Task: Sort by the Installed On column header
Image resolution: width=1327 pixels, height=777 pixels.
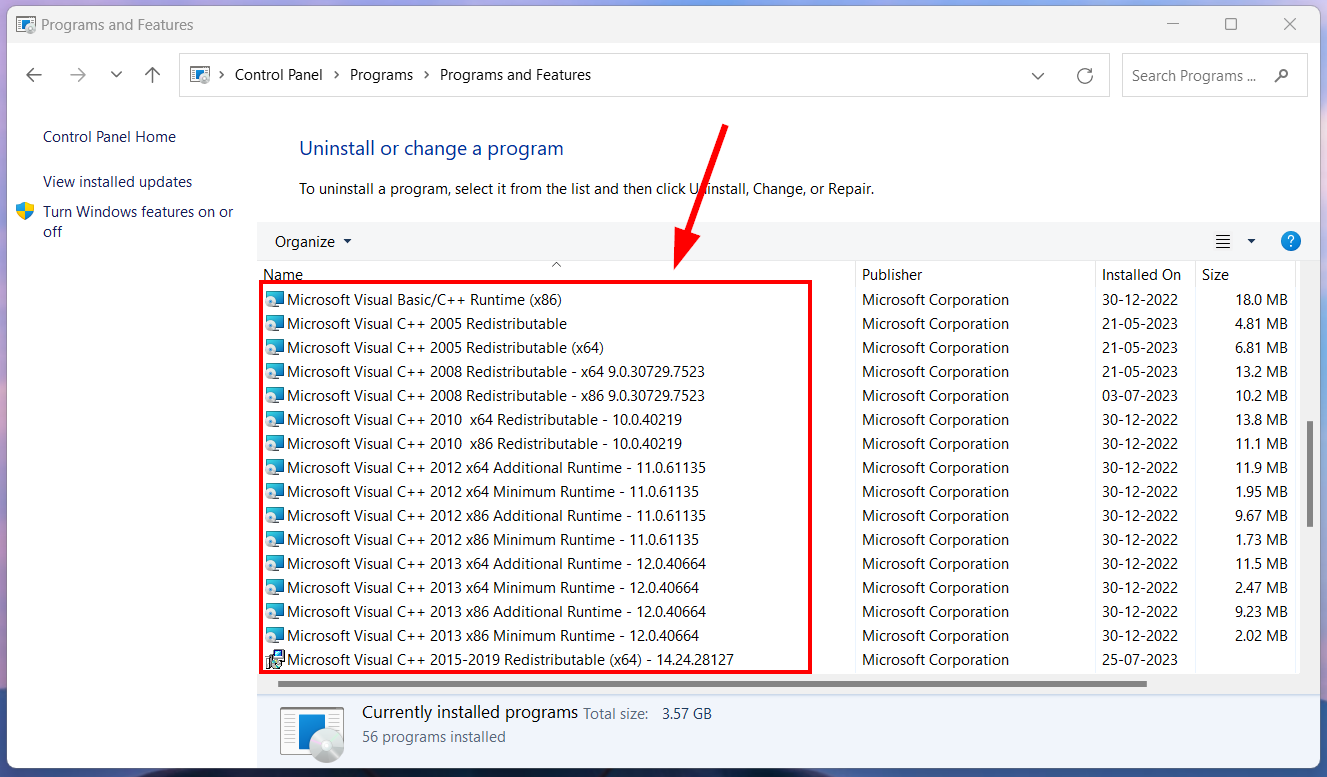Action: click(x=1145, y=274)
